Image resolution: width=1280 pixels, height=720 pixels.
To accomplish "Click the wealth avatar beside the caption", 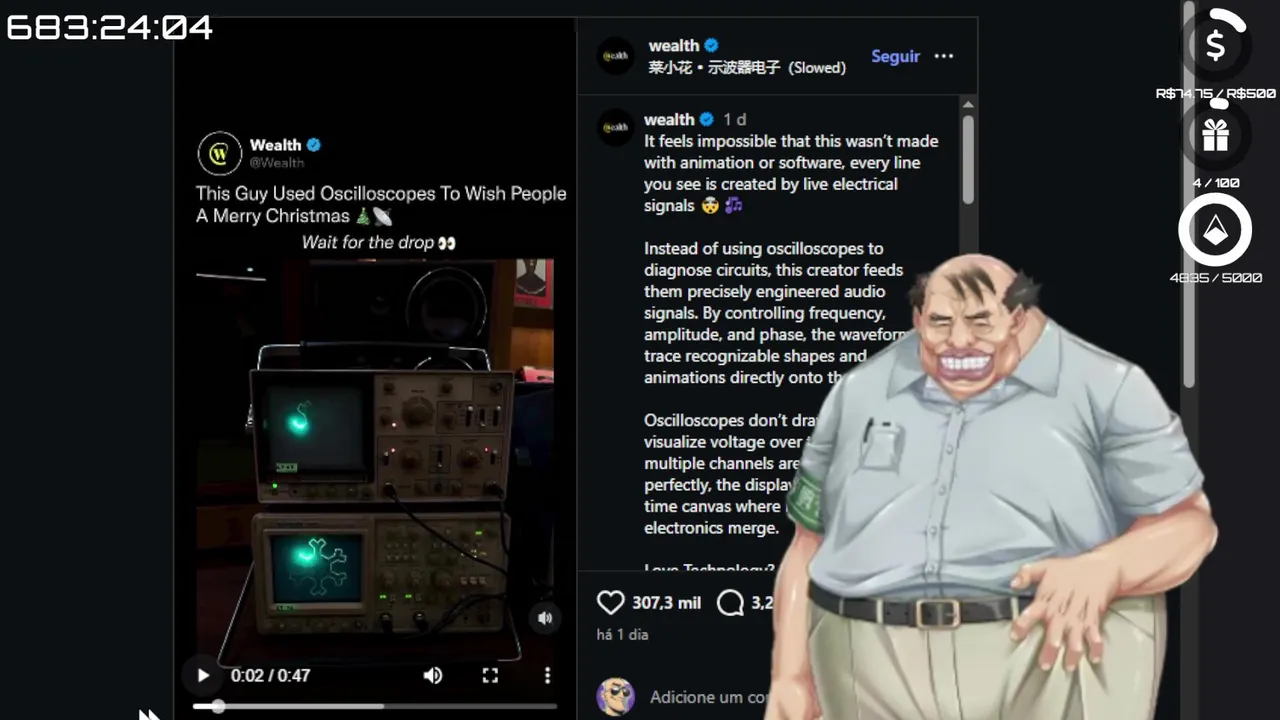I will click(x=616, y=127).
